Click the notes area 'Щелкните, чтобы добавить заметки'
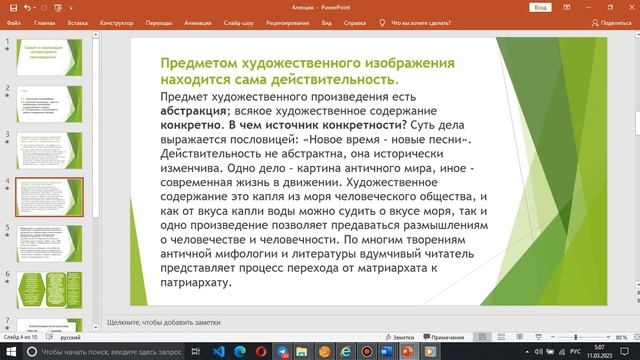640x360 pixels. [x=164, y=322]
